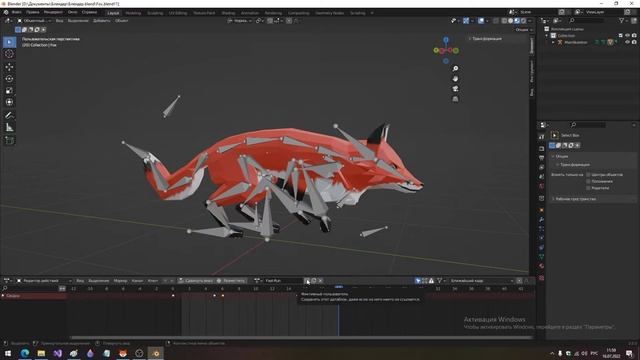Select the Move tool
This screenshot has height=360, width=640.
tap(9, 67)
